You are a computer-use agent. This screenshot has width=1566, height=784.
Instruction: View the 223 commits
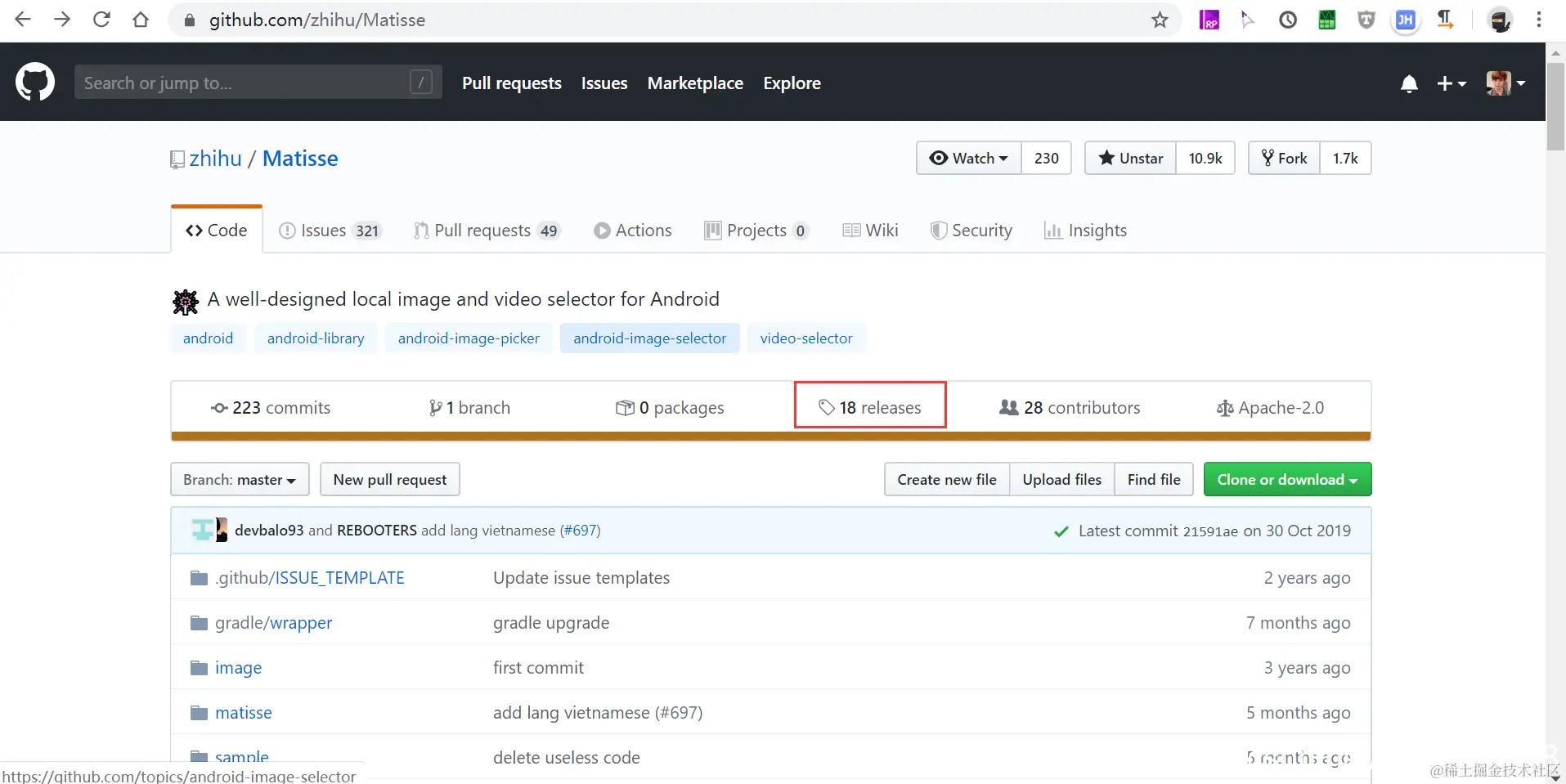(x=271, y=407)
